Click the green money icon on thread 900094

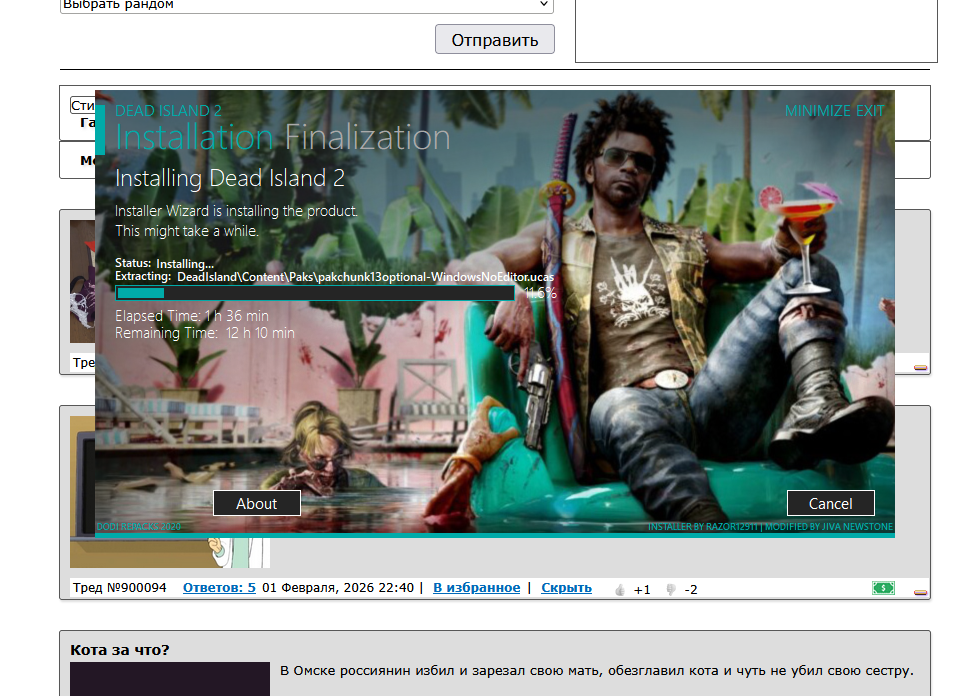882,588
